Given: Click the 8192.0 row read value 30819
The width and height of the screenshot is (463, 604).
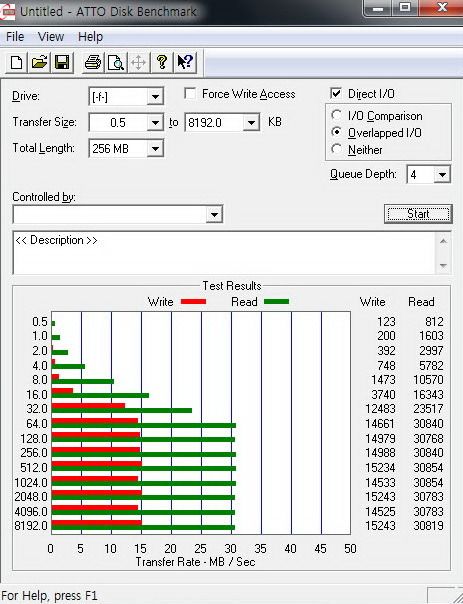Looking at the screenshot, I should coord(428,526).
